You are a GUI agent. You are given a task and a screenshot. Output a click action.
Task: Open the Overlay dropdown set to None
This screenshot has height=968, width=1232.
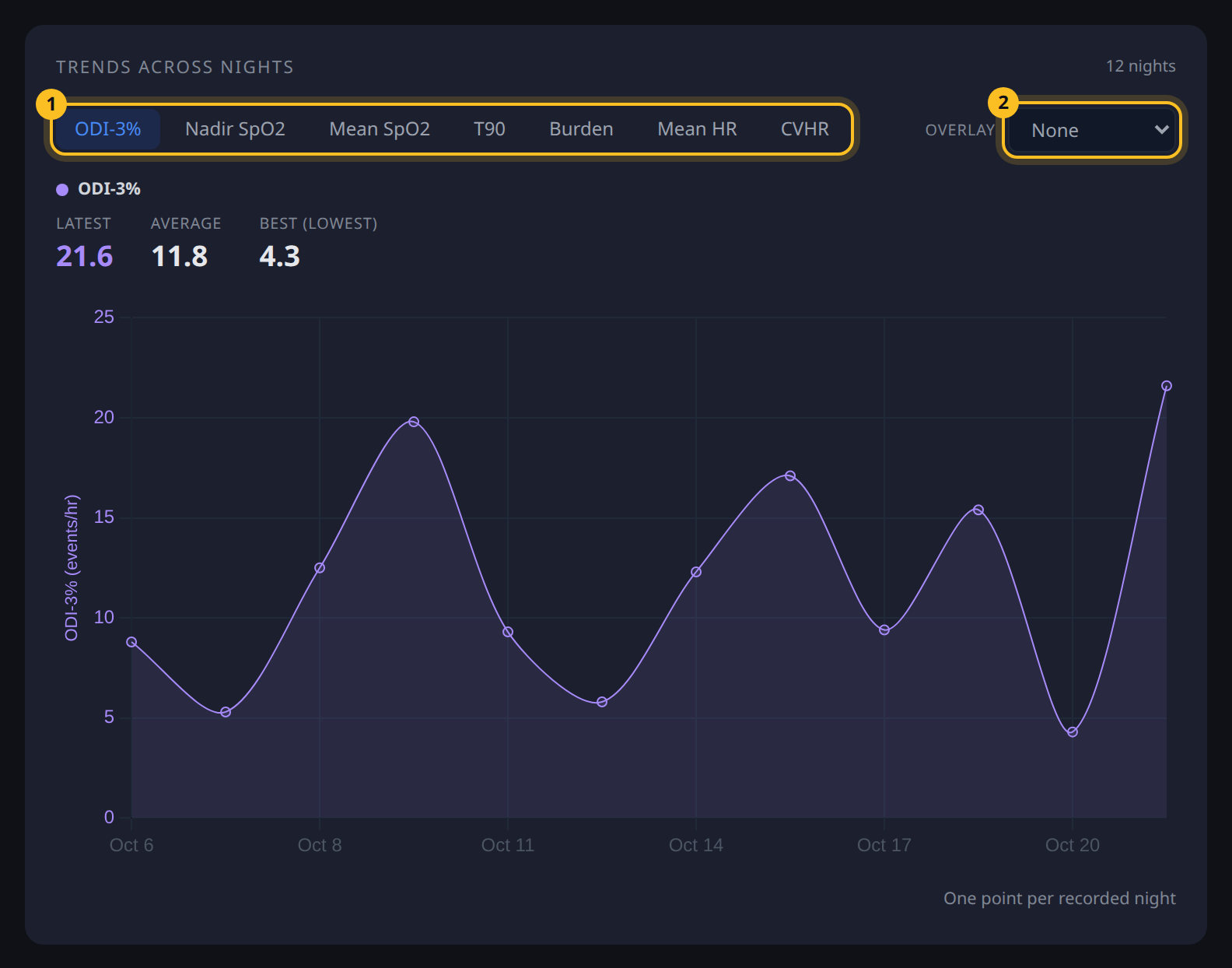pyautogui.click(x=1092, y=130)
